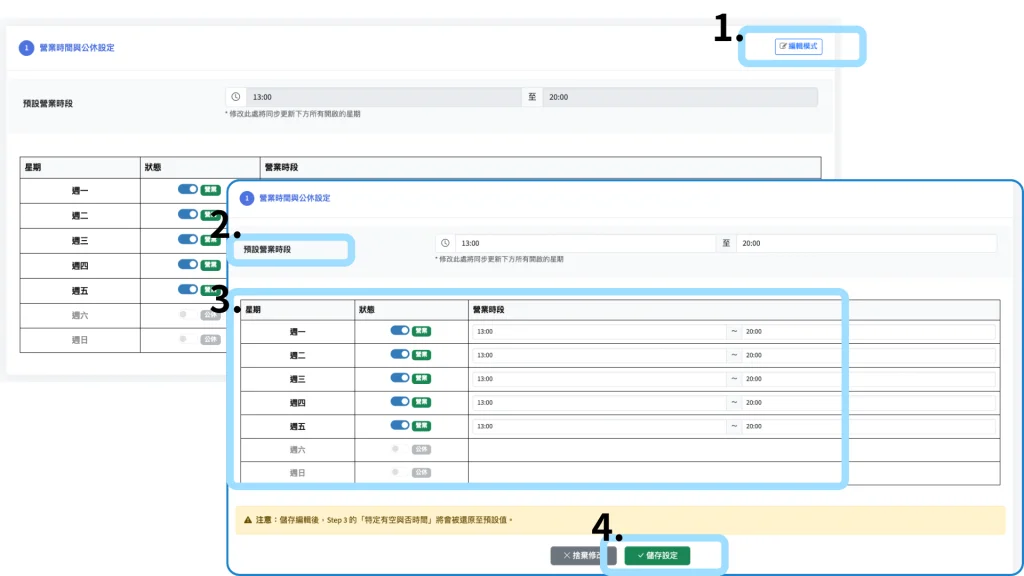Image resolution: width=1024 pixels, height=576 pixels.
Task: Turn on the 週日 switch in the front panel
Action: pyautogui.click(x=396, y=472)
